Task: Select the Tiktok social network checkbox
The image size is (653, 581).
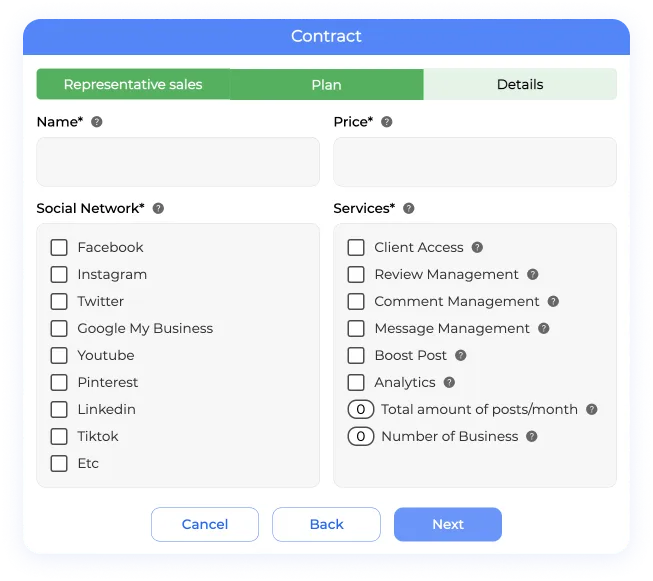Action: pos(59,436)
